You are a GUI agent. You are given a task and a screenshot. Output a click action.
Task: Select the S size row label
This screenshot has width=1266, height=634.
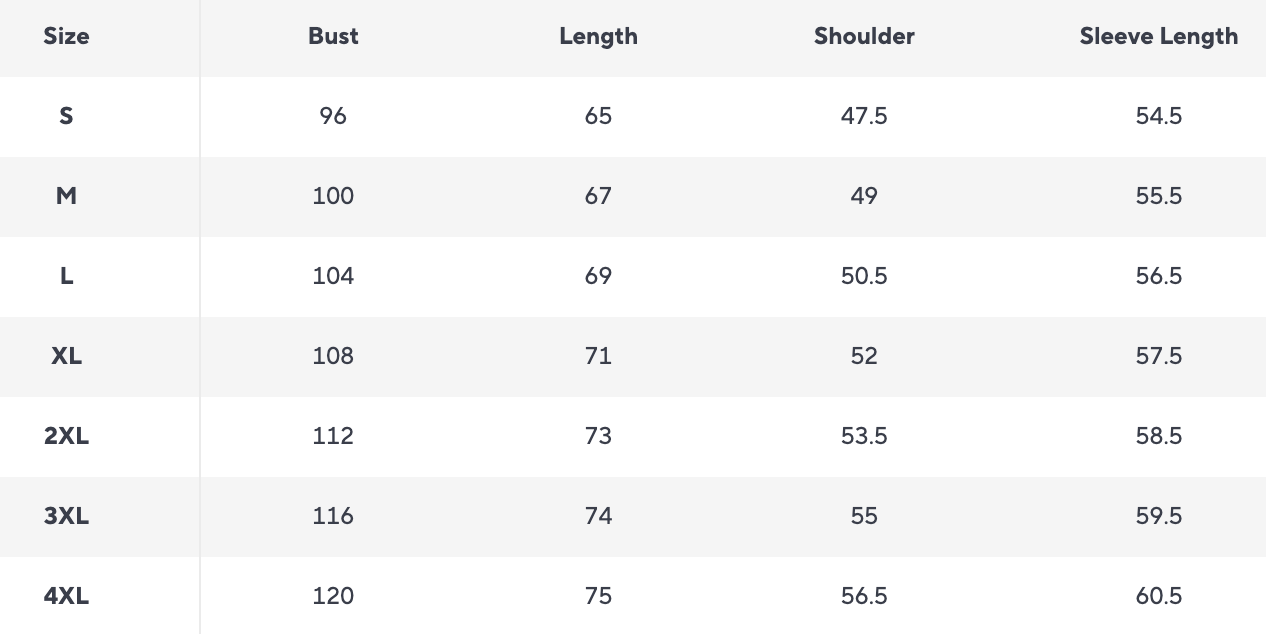66,116
